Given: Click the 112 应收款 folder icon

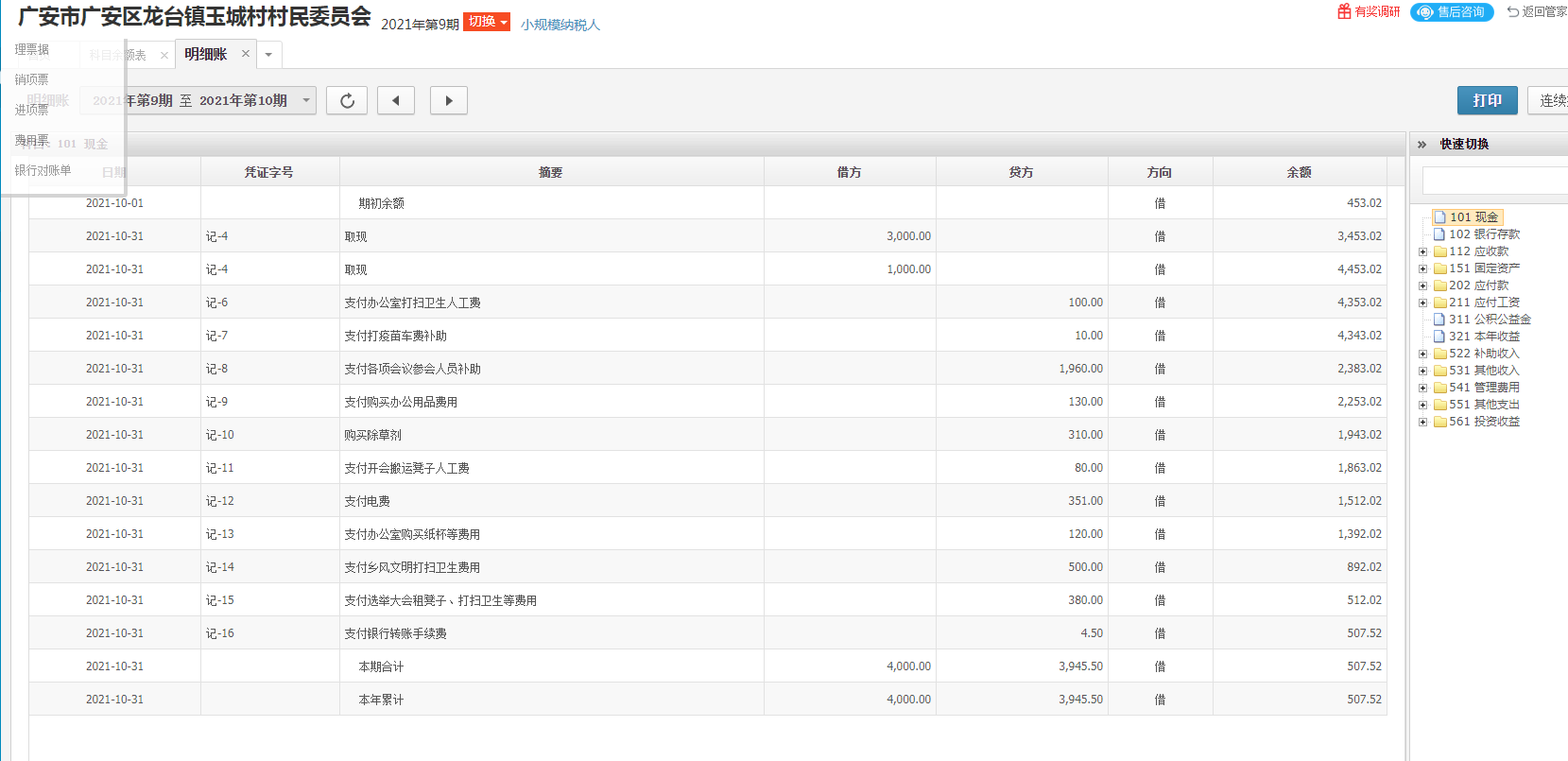Looking at the screenshot, I should (1440, 251).
